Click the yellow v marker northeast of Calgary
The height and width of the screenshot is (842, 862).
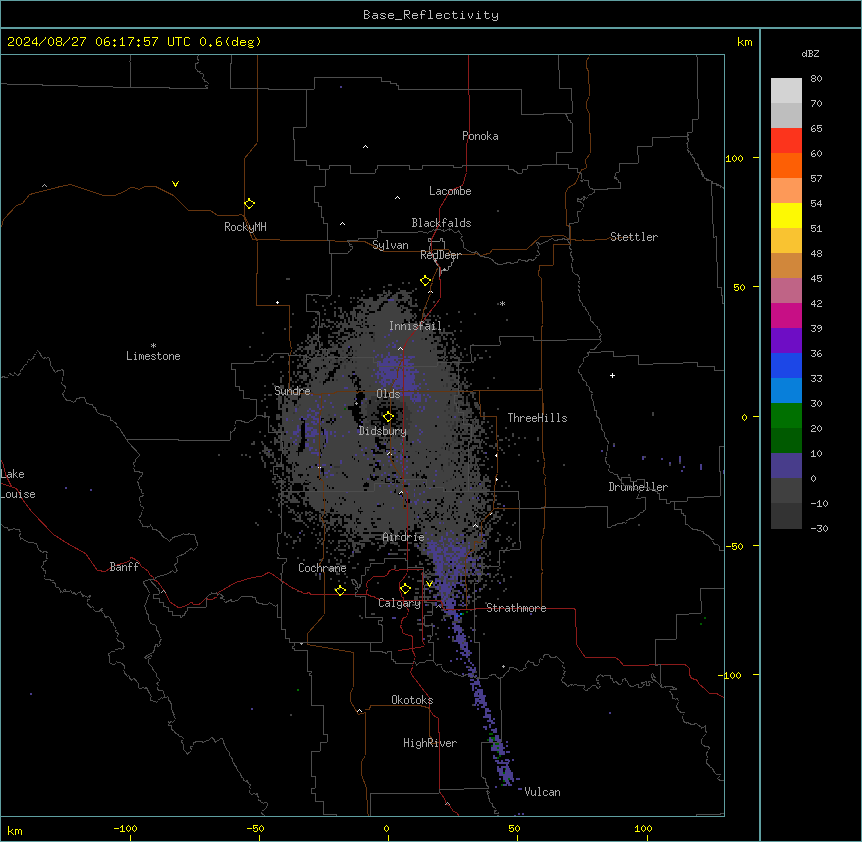(429, 584)
